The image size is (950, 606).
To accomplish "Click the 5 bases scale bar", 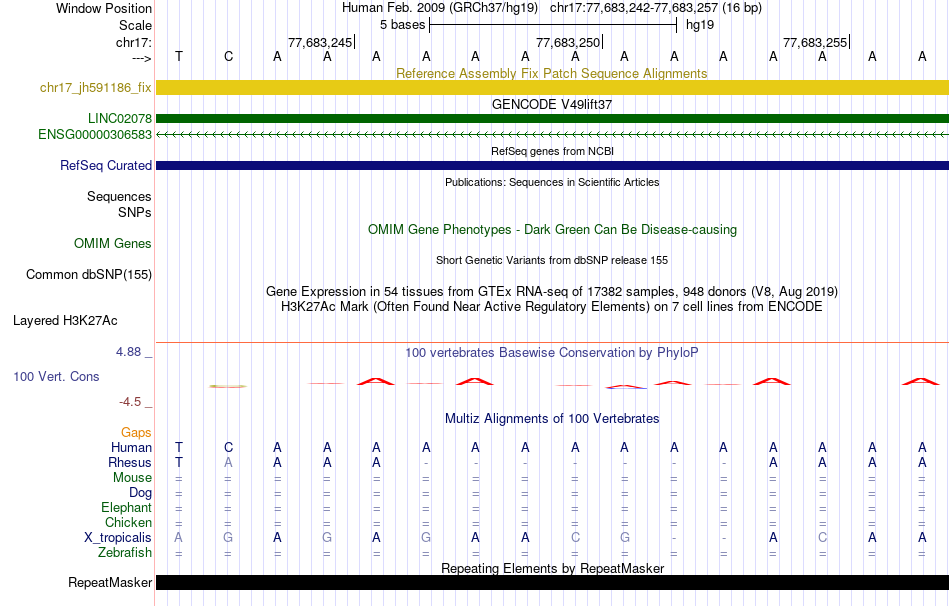I will 553,25.
